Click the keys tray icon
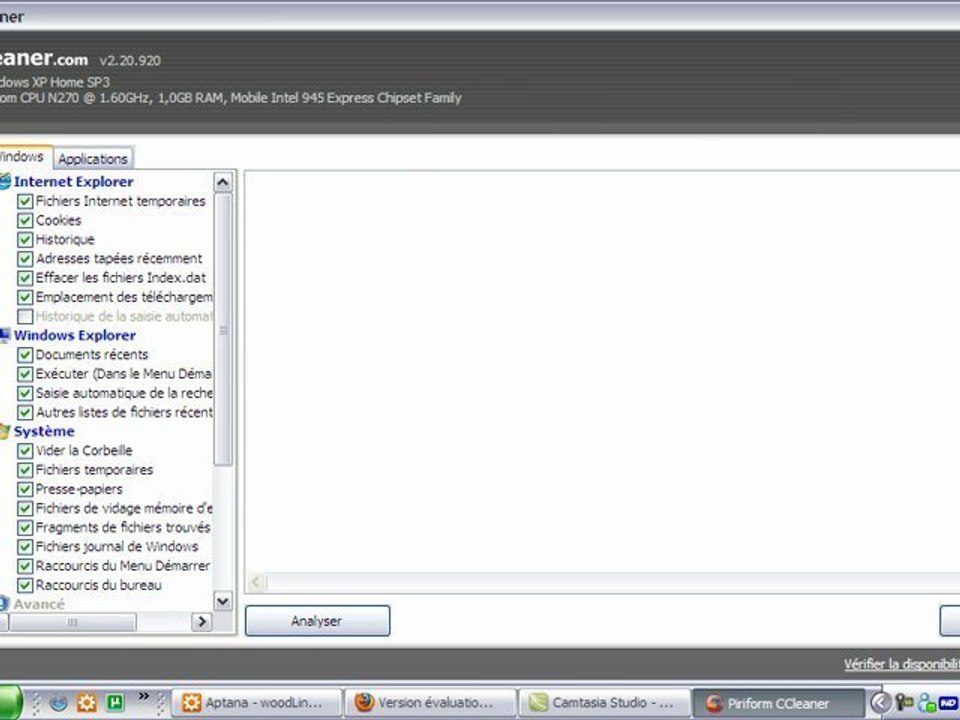 point(904,703)
